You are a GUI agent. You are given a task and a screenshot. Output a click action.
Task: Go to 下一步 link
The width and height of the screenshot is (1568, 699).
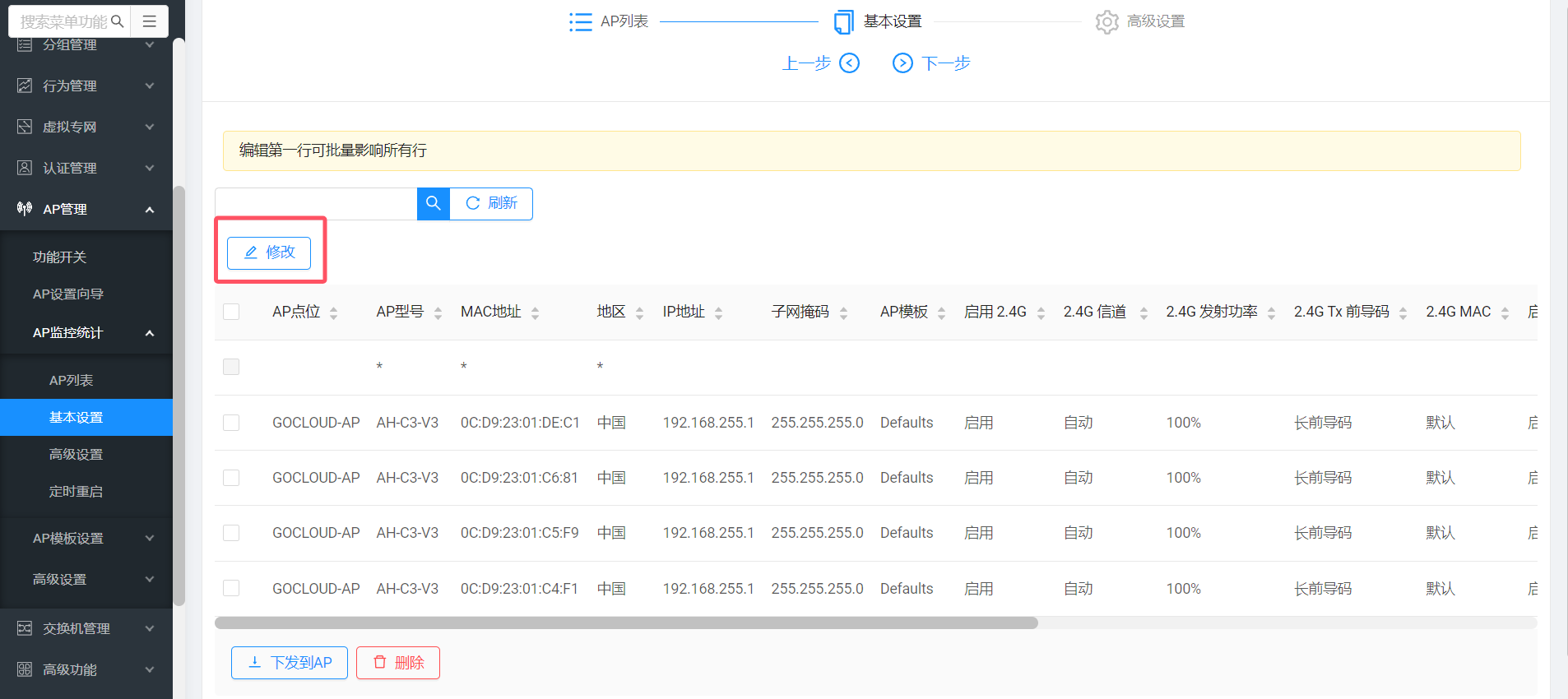[946, 63]
